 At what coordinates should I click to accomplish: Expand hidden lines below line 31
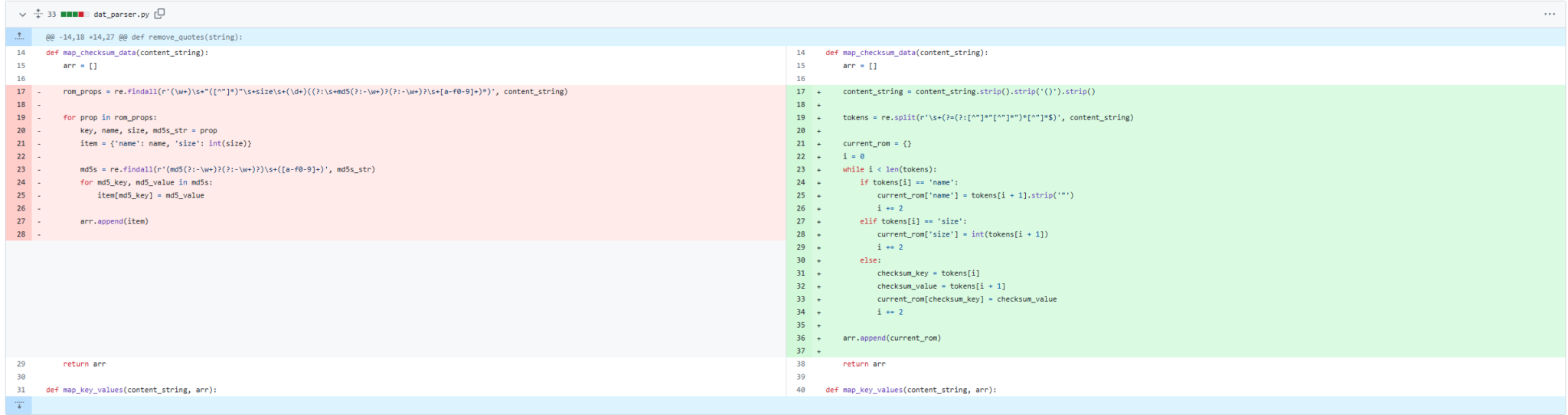click(19, 405)
